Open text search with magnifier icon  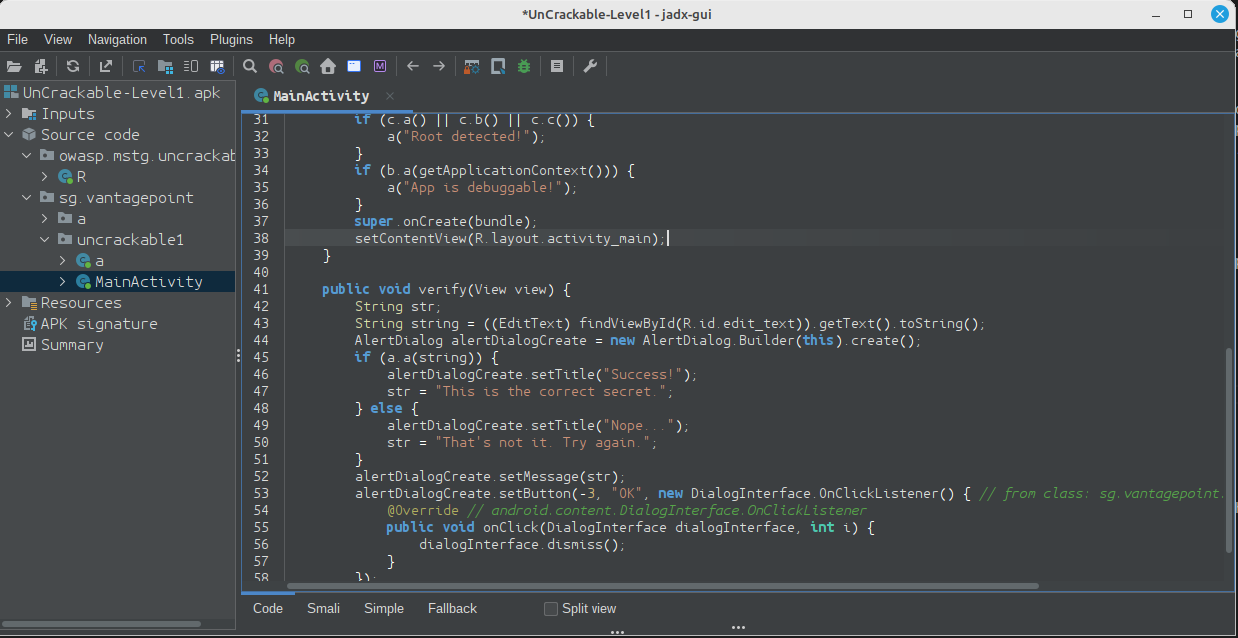point(251,66)
